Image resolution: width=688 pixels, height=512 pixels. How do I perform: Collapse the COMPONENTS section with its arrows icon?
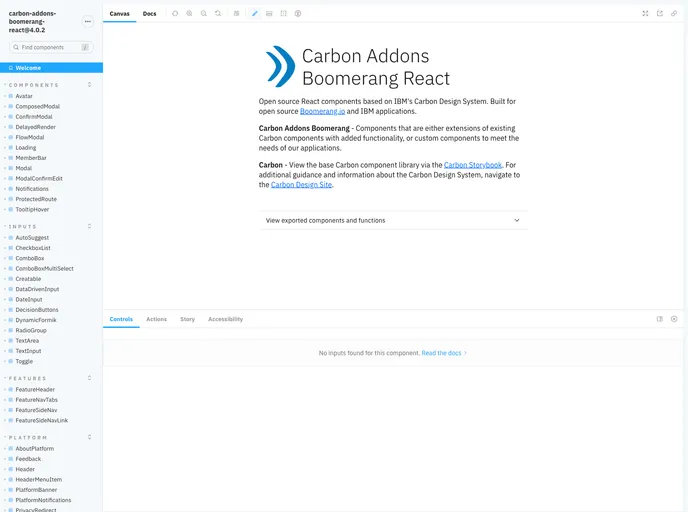90,85
